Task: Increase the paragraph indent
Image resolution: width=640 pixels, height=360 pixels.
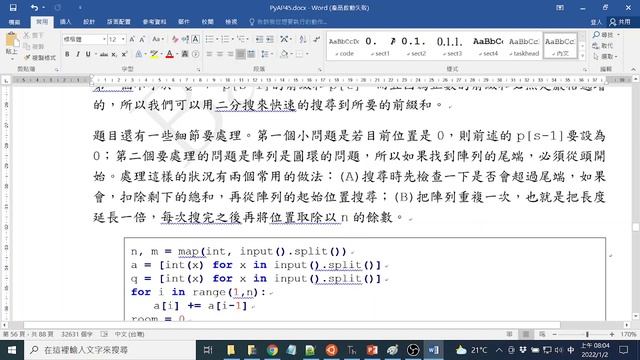Action: 270,40
